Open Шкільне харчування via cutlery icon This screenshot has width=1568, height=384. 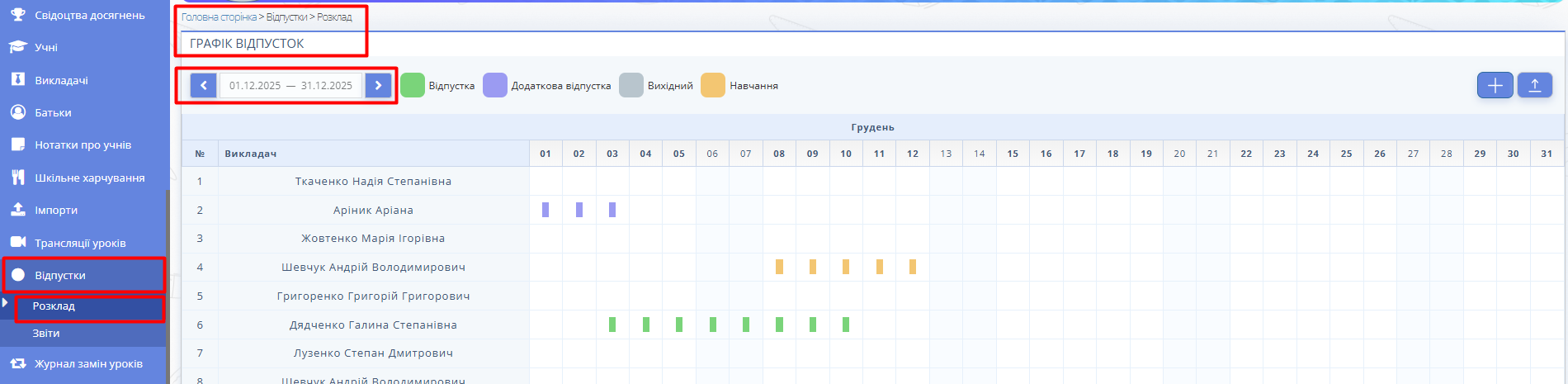pyautogui.click(x=18, y=178)
